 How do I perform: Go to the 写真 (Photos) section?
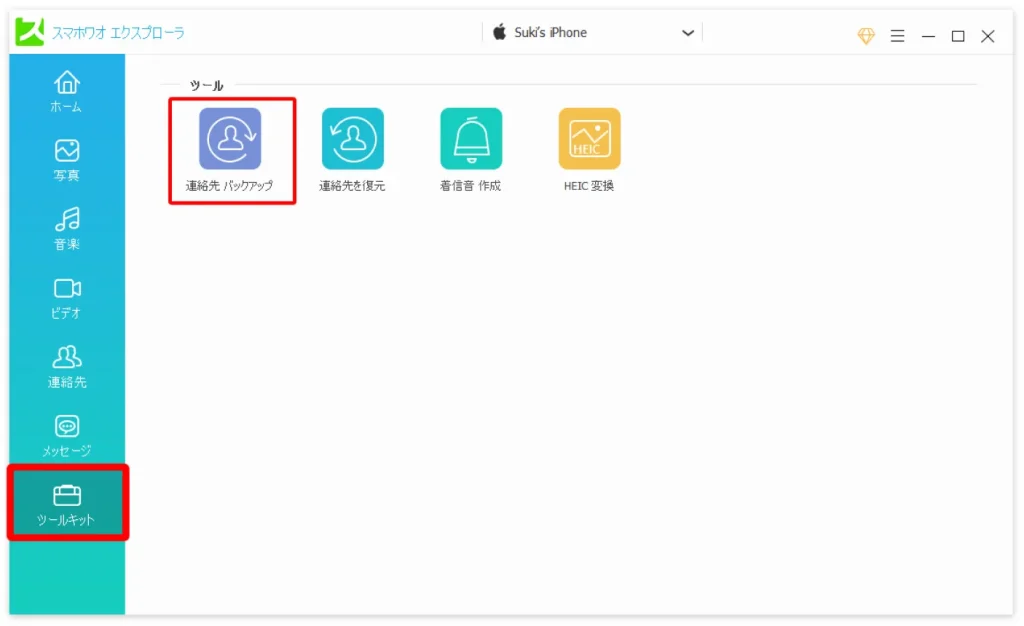click(x=67, y=159)
